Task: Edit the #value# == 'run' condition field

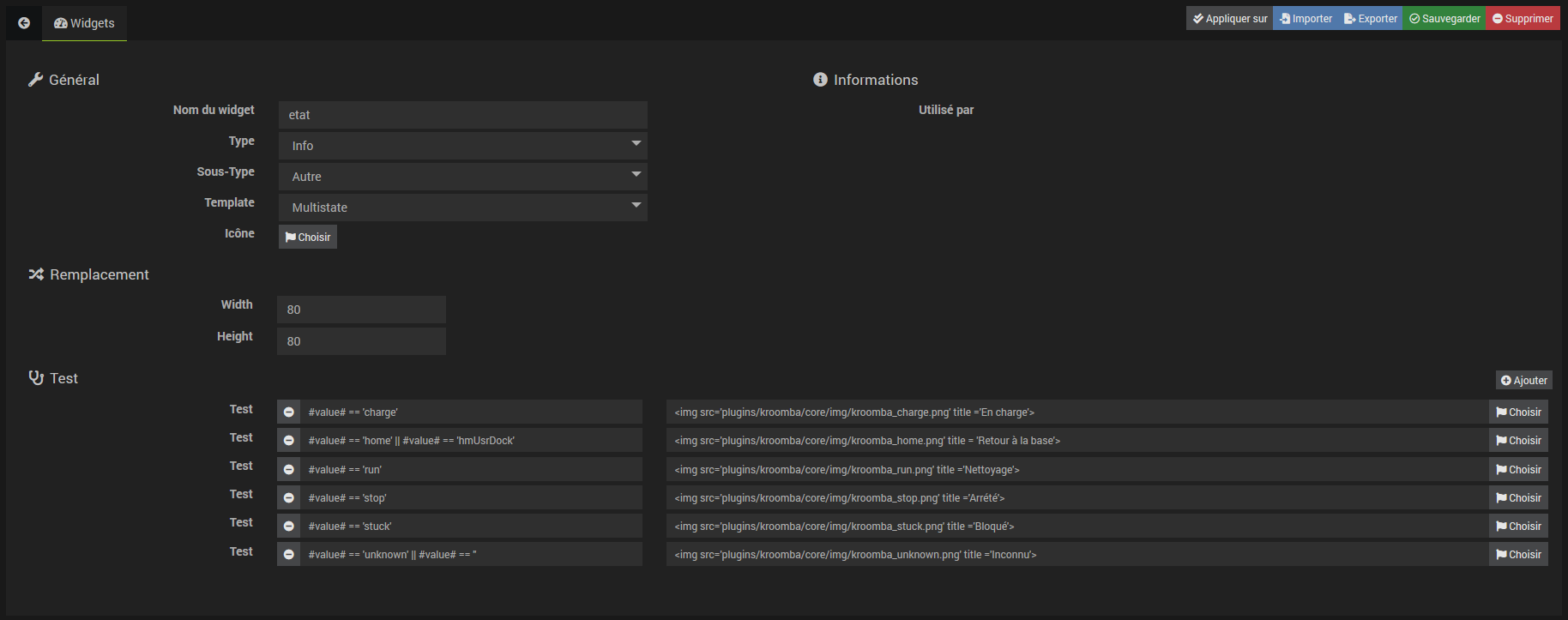Action: (x=472, y=470)
